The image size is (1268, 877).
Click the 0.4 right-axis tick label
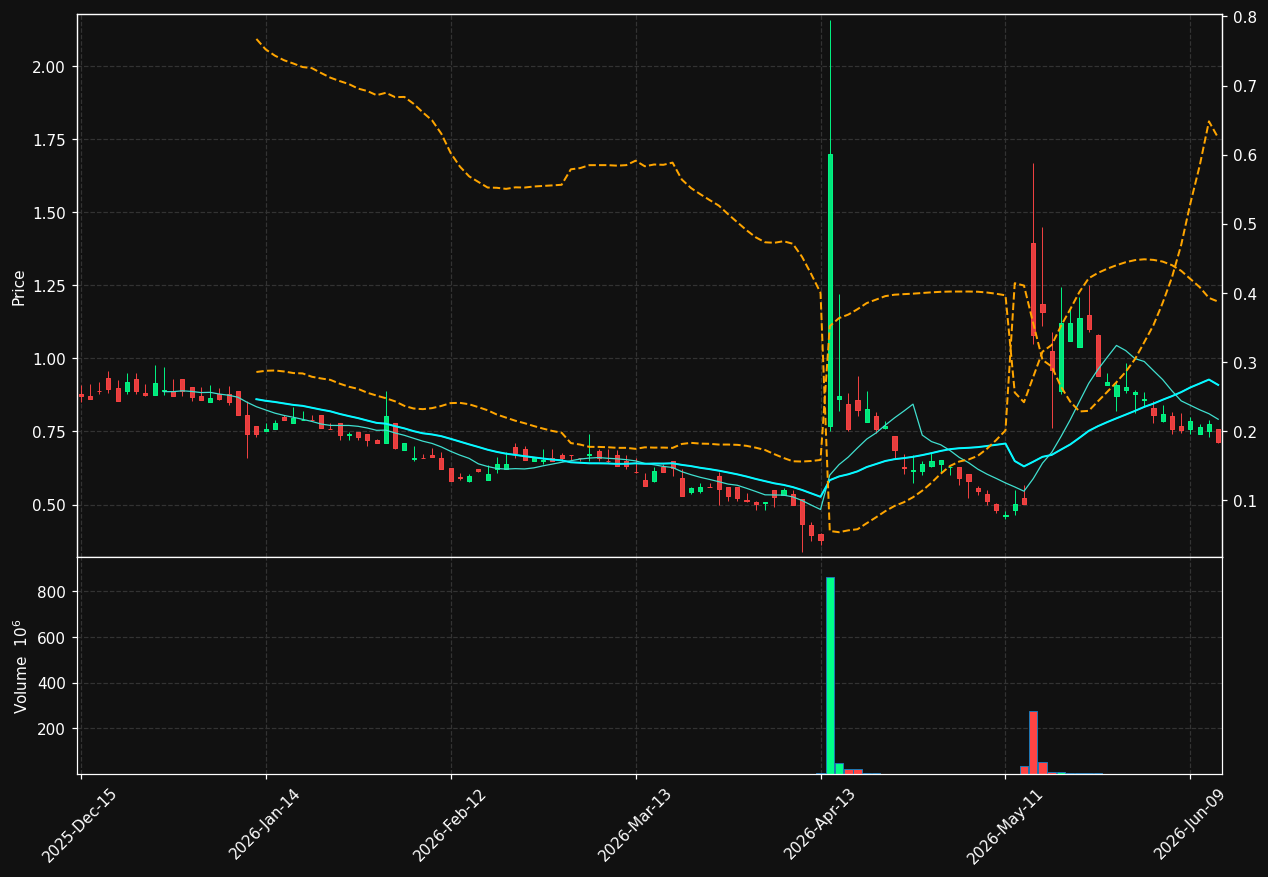[x=1245, y=294]
